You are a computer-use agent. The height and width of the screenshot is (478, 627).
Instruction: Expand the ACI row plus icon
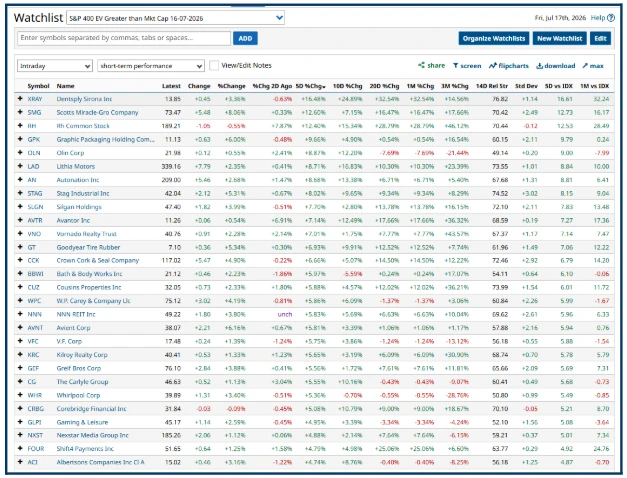(20, 462)
